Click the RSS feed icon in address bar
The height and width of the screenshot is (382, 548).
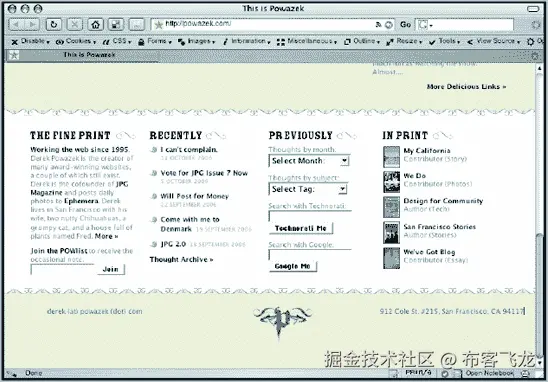(378, 24)
